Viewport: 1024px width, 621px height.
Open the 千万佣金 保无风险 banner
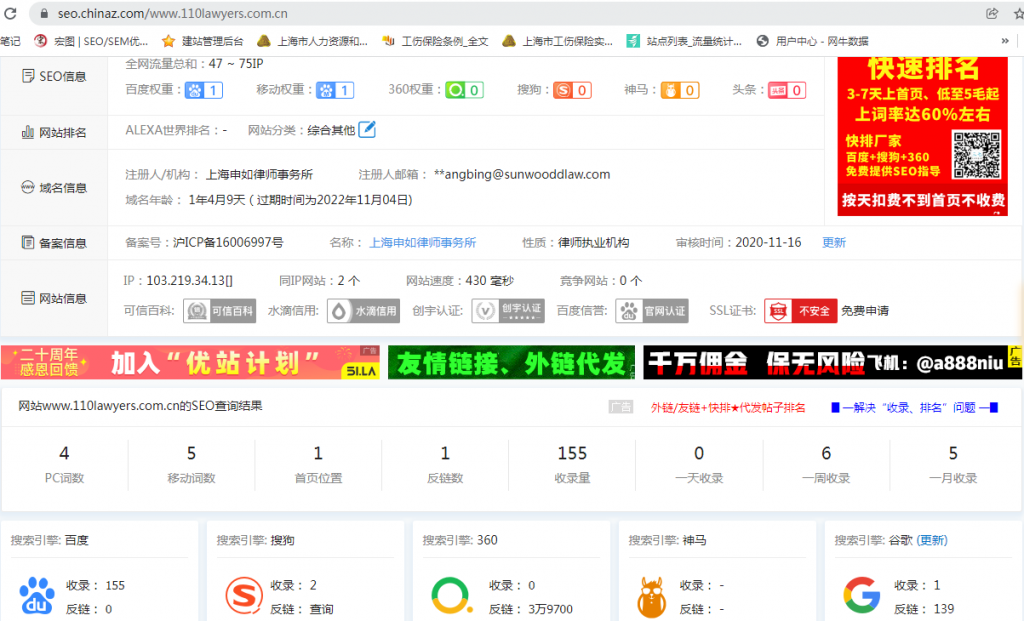click(833, 362)
